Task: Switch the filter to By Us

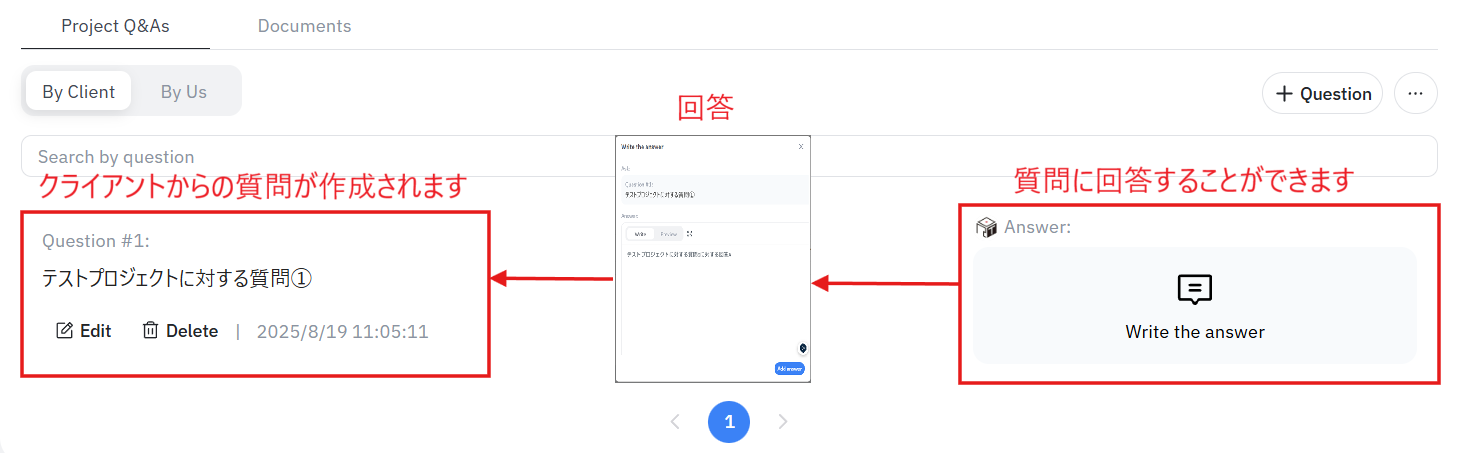Action: pos(184,92)
